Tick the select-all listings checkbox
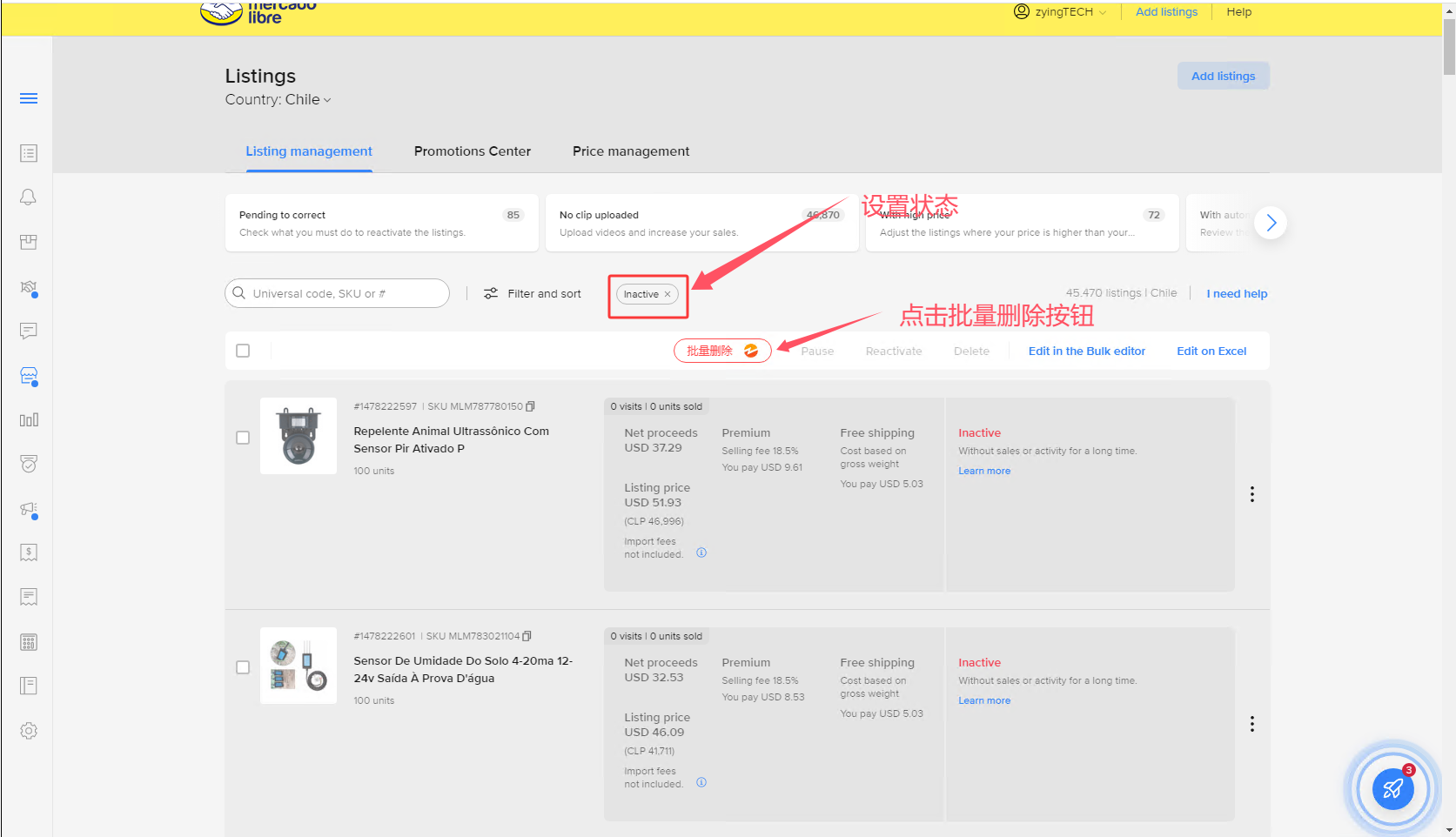 point(243,351)
